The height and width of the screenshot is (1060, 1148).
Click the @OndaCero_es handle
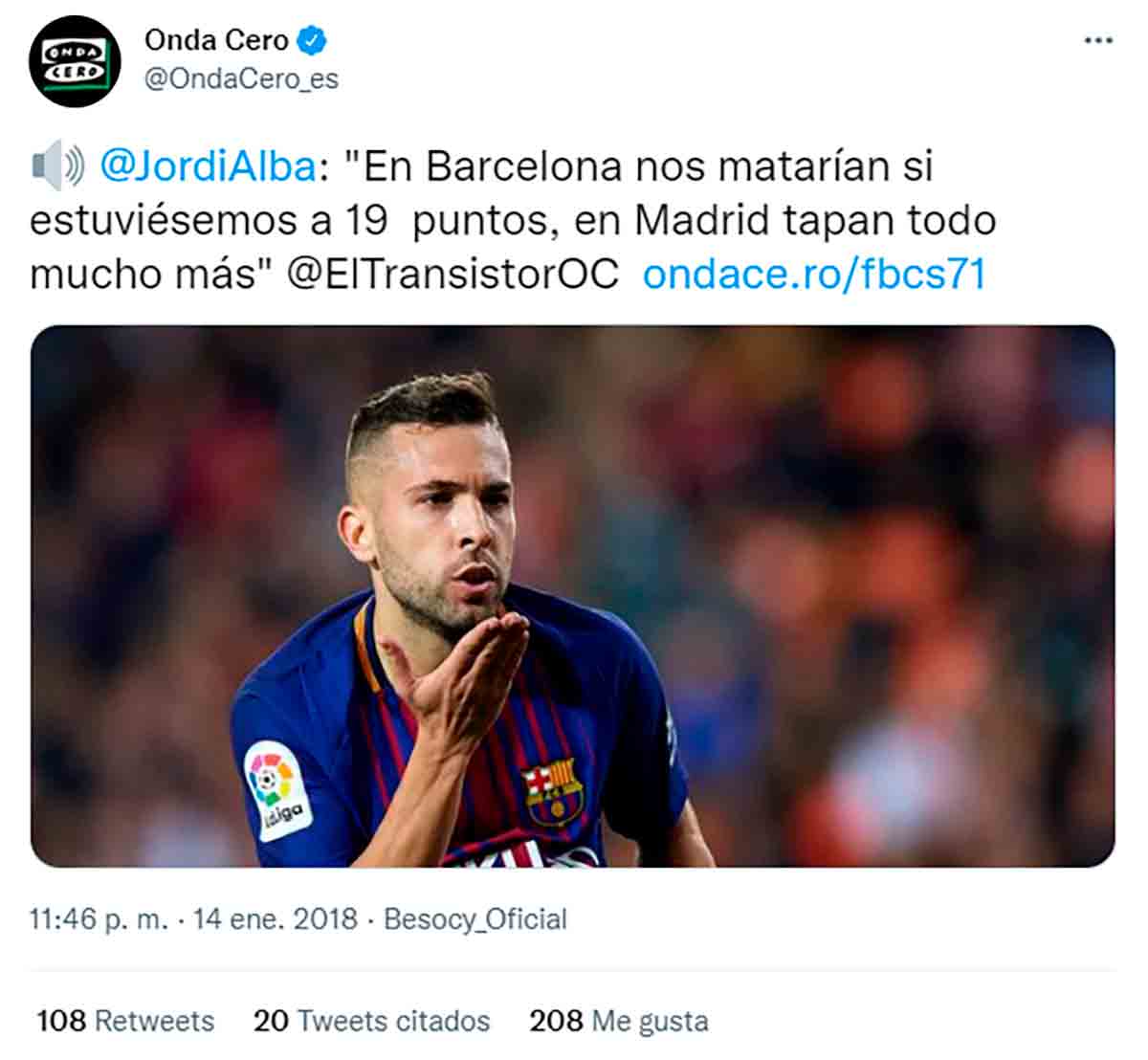tap(241, 78)
